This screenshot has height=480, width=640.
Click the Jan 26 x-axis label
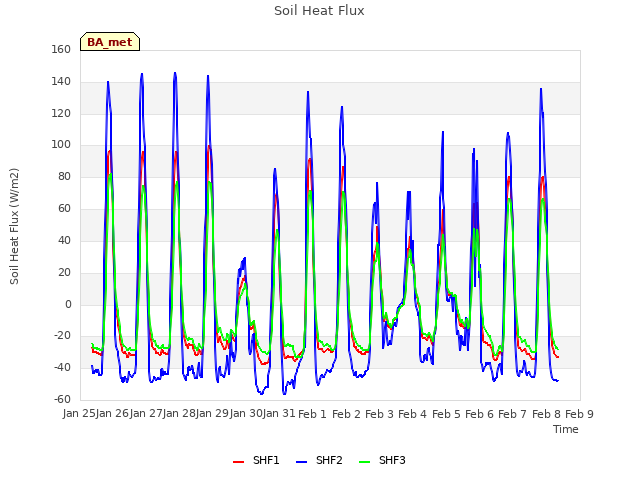[x=113, y=413]
